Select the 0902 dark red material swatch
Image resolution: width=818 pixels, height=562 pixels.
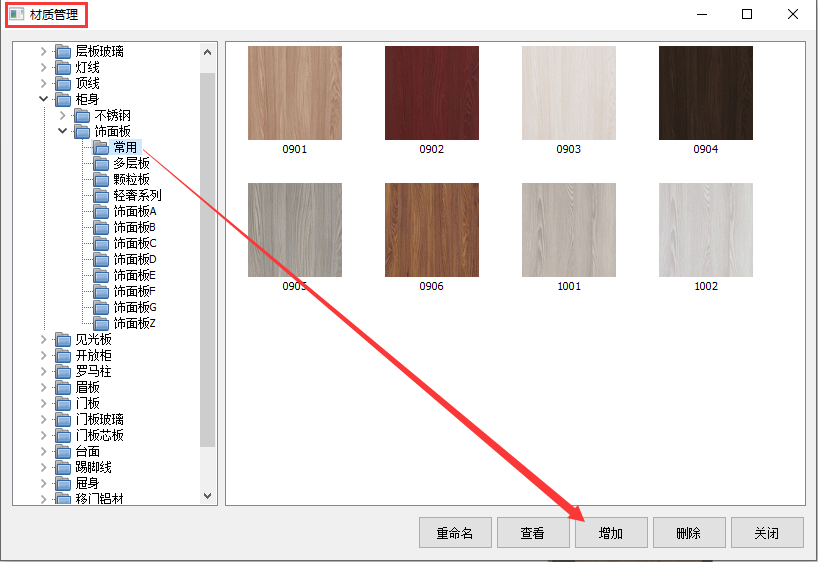(x=432, y=93)
